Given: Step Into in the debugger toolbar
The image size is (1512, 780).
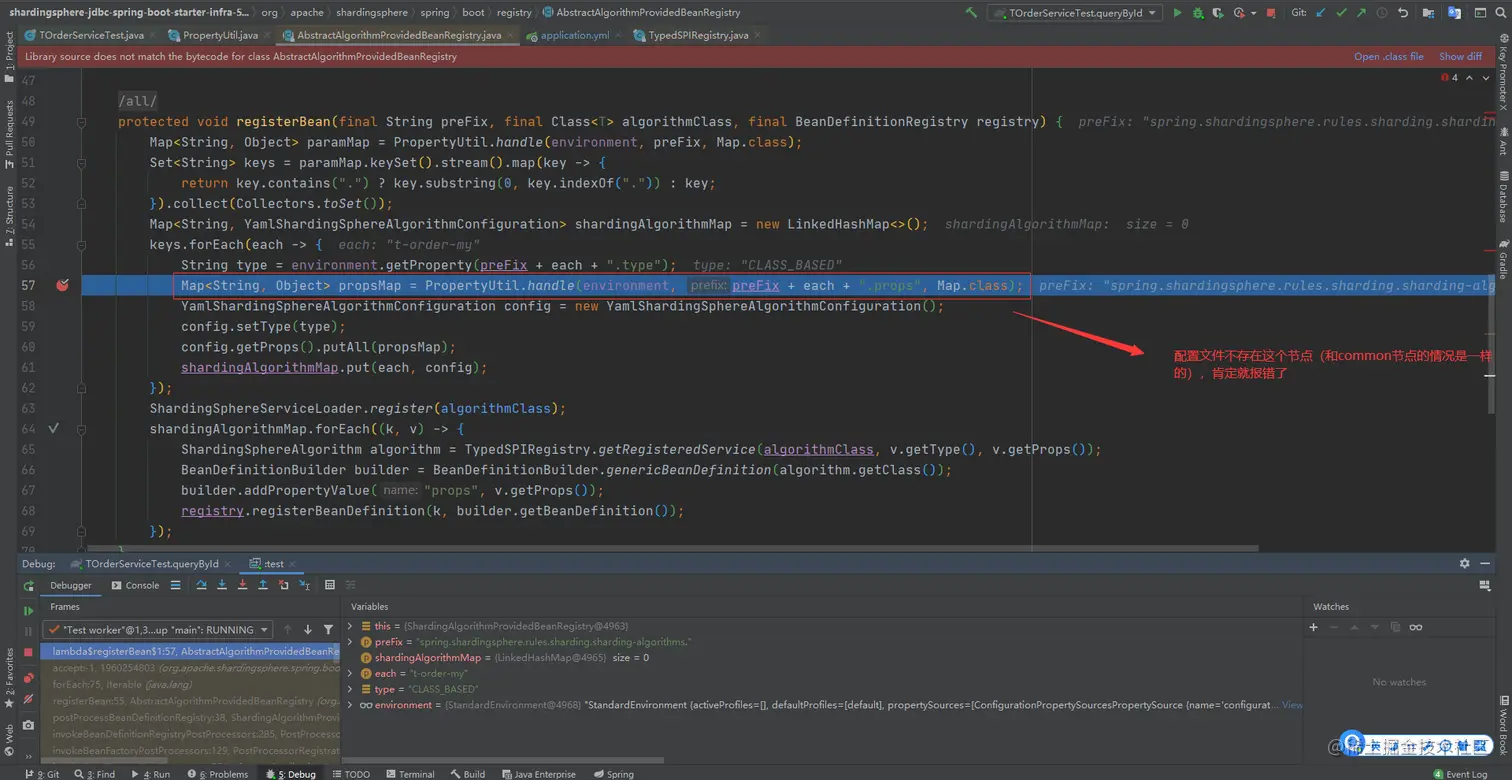Looking at the screenshot, I should (222, 585).
